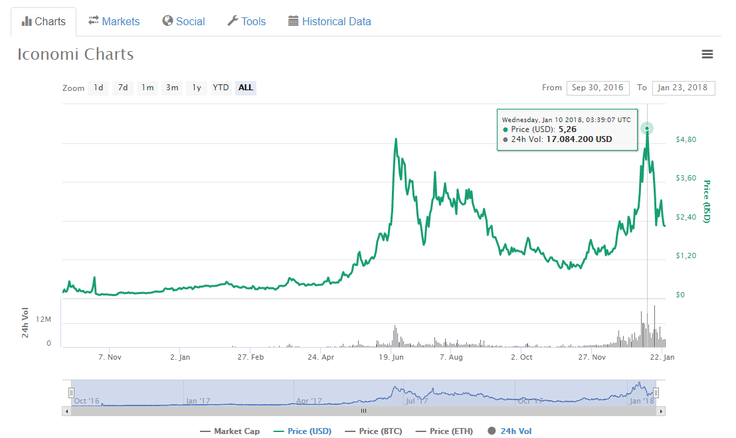Click the '$2,40' price axis label
This screenshot has width=736, height=438.
[686, 217]
